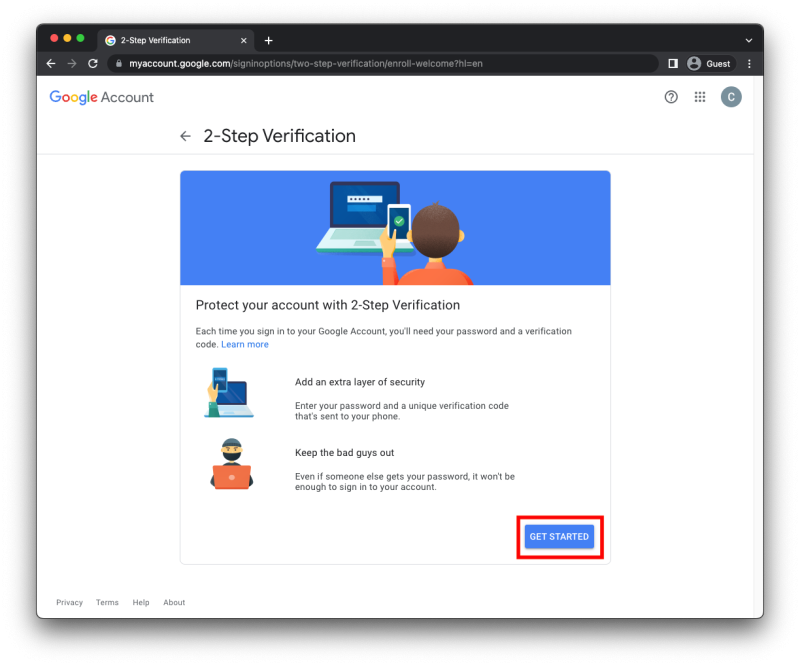This screenshot has height=666, width=800.
Task: Close the 2-Step Verification tab
Action: click(x=243, y=40)
